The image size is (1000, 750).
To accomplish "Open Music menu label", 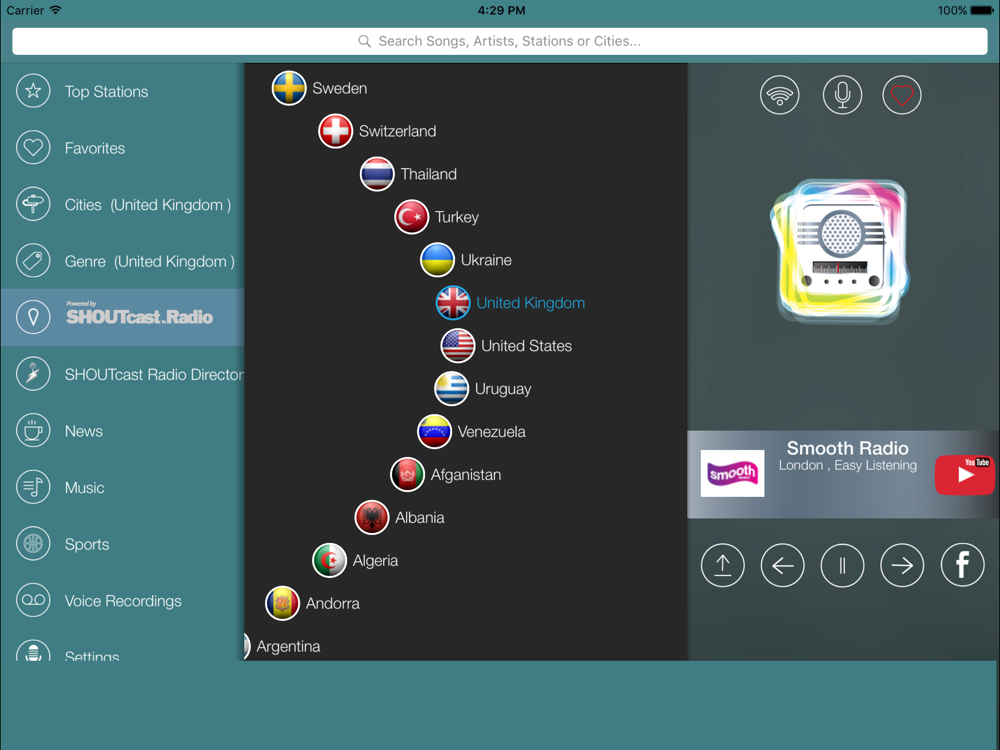I will coord(84,488).
